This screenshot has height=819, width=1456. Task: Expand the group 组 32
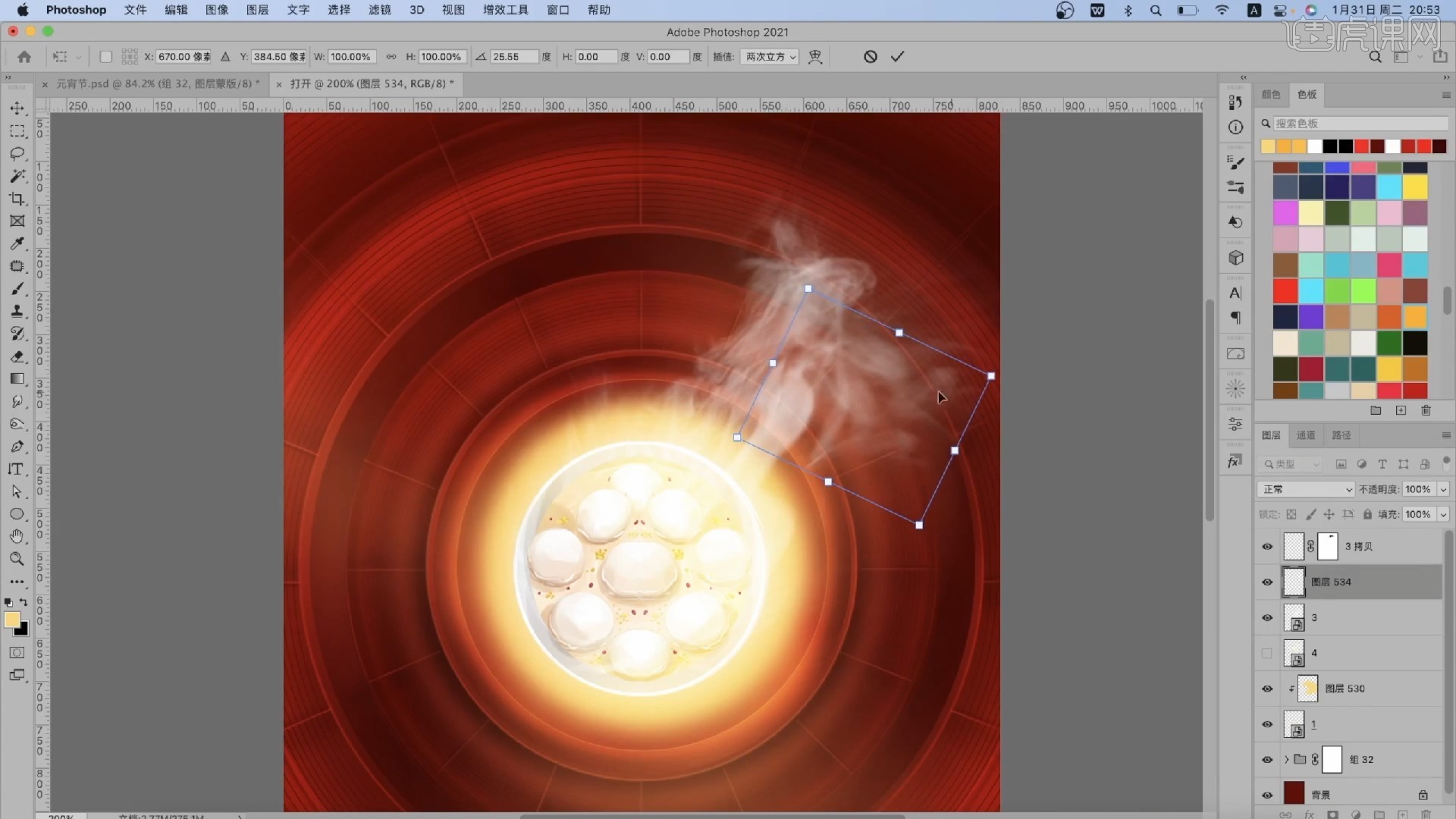click(1286, 759)
